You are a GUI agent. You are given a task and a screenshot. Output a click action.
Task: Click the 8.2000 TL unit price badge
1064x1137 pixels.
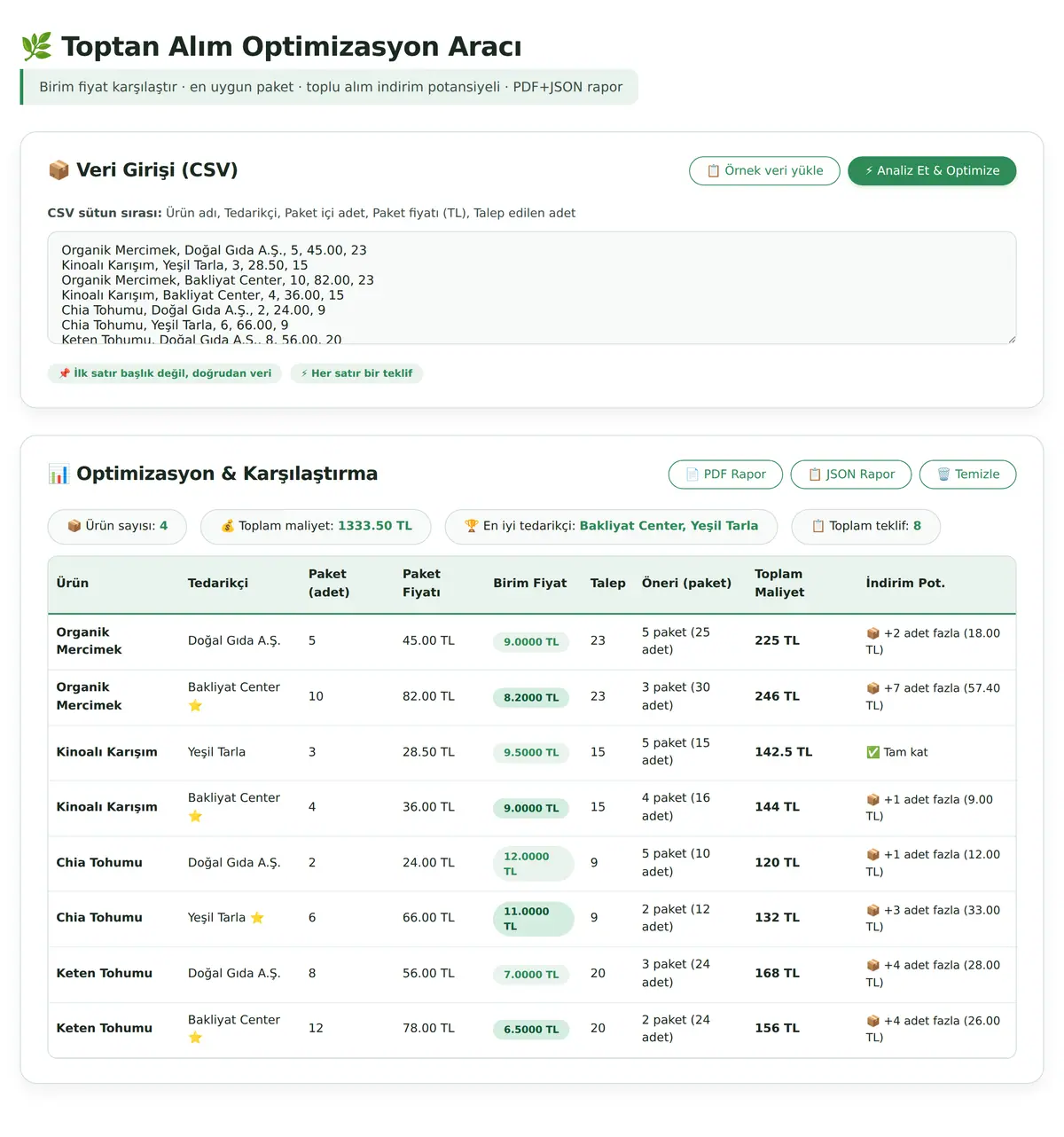point(531,698)
